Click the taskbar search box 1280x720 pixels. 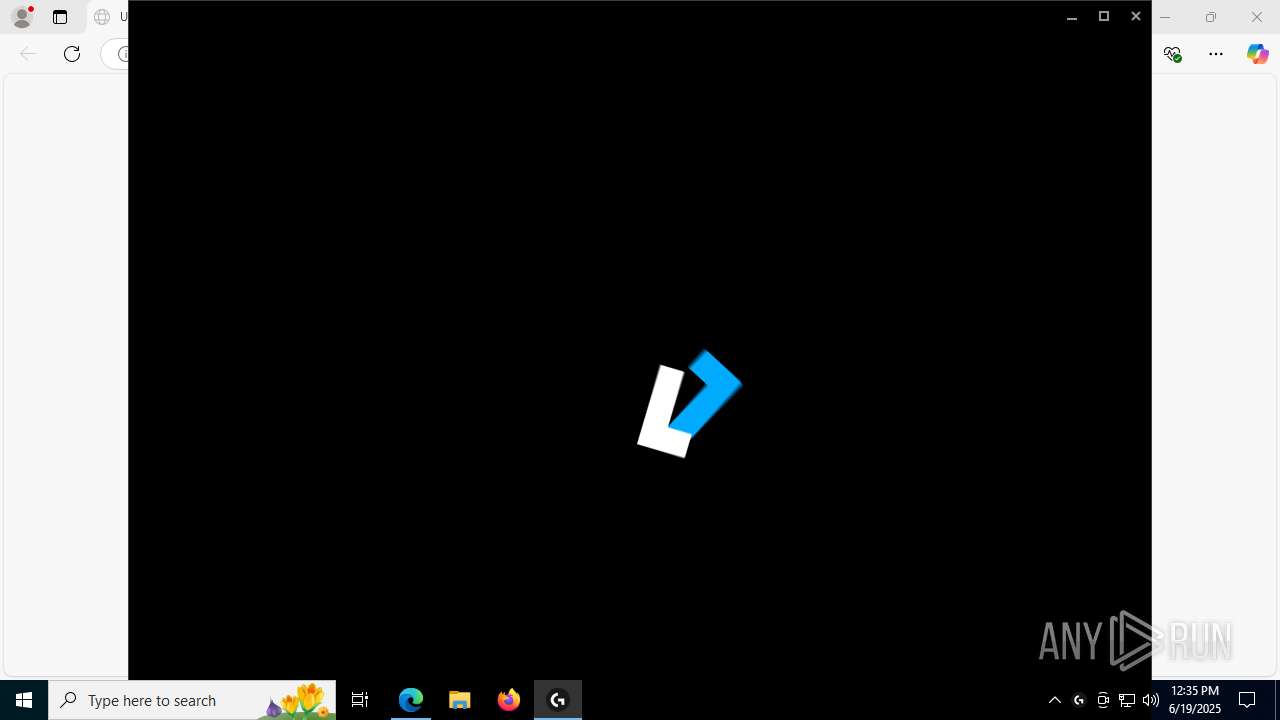click(192, 700)
